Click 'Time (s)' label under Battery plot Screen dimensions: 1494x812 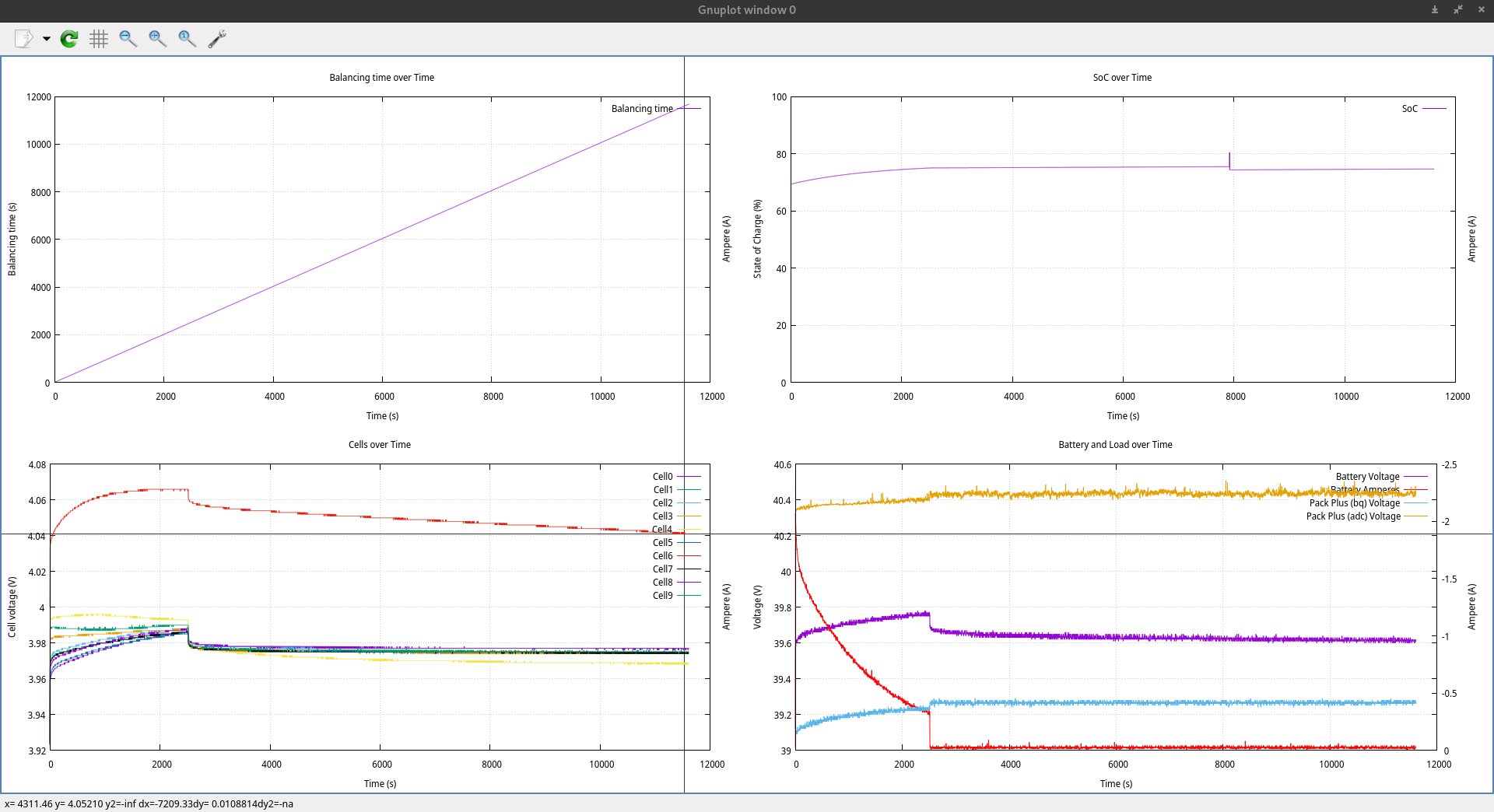[1116, 784]
